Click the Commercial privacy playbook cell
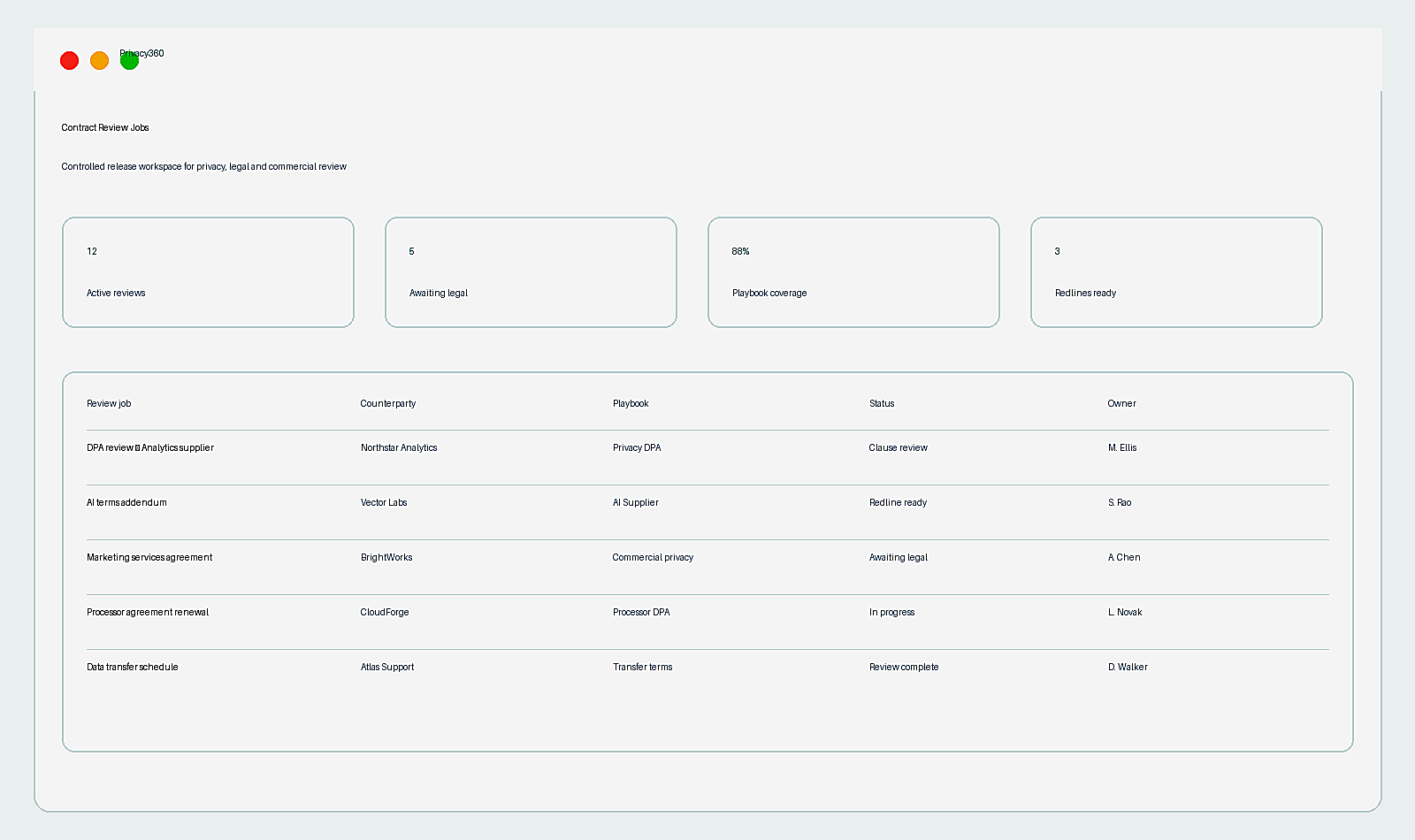Viewport: 1415px width, 840px height. pyautogui.click(x=653, y=557)
